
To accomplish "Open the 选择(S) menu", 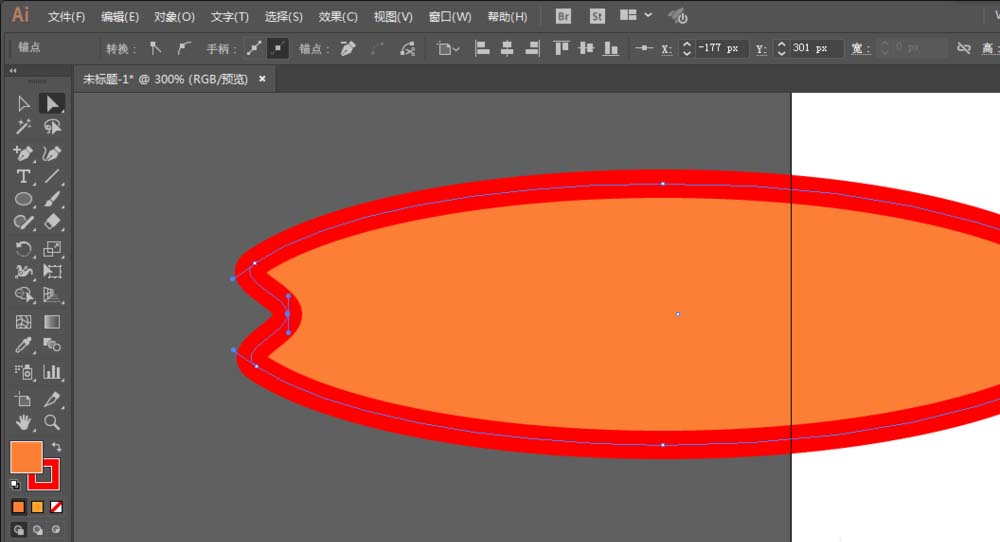I will (284, 17).
